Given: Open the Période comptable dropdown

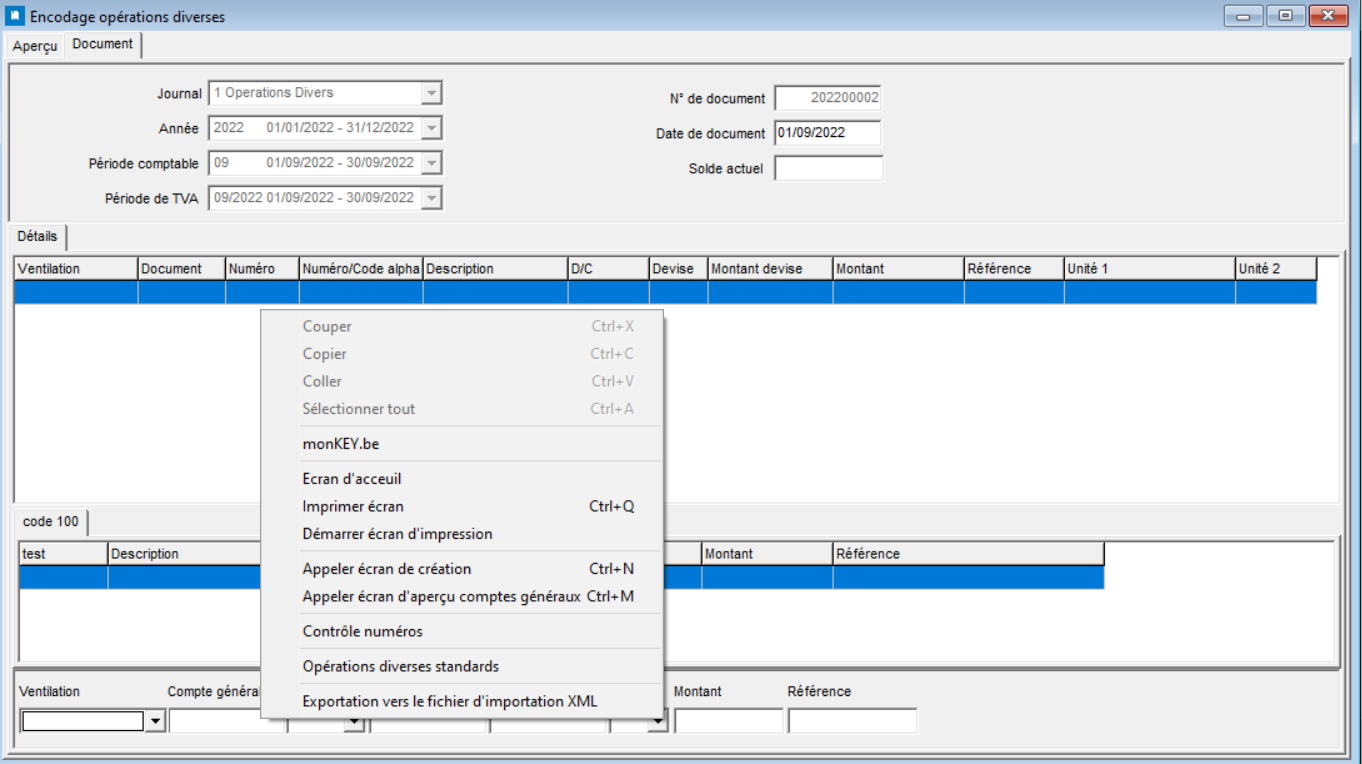Looking at the screenshot, I should click(431, 163).
